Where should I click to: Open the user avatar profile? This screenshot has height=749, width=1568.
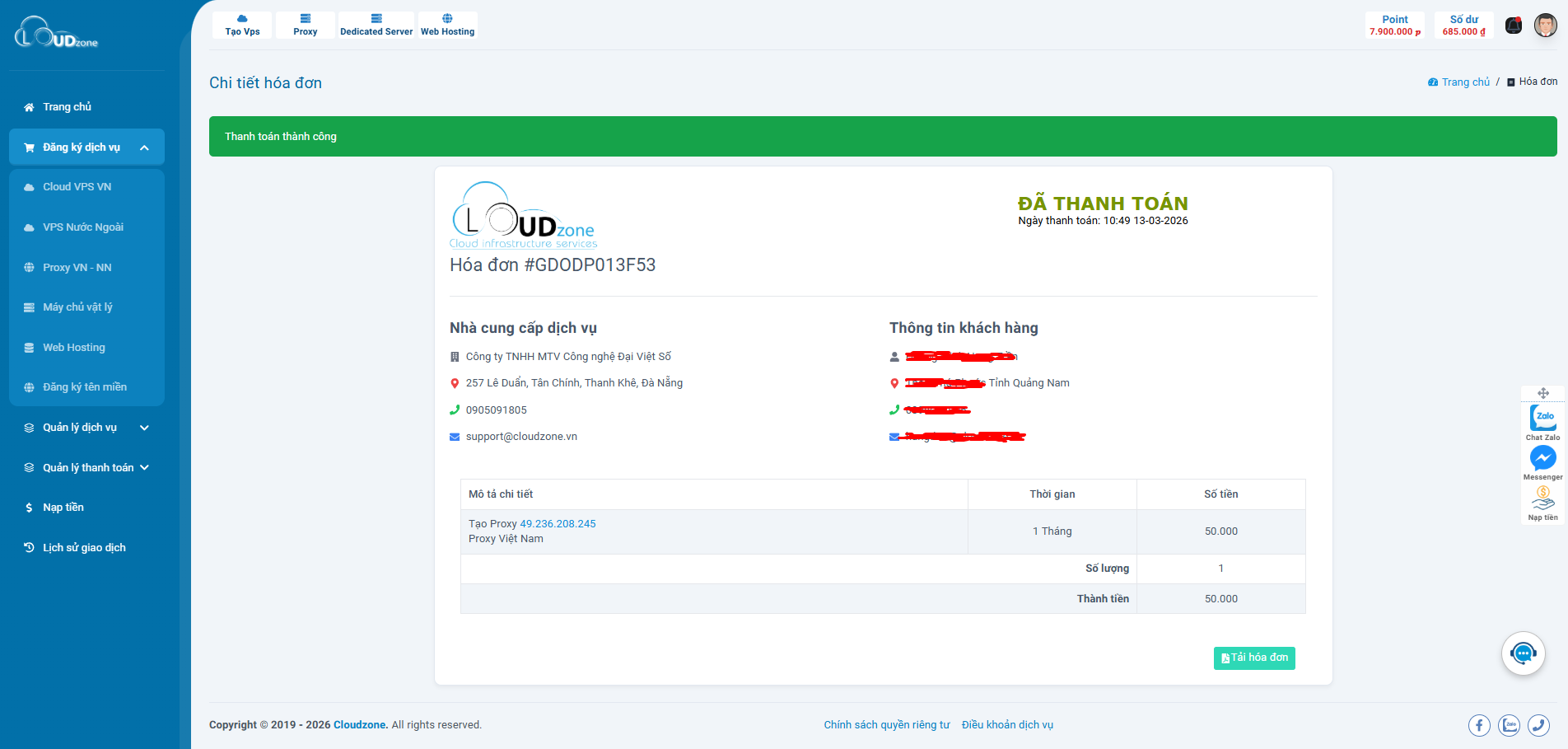point(1545,26)
